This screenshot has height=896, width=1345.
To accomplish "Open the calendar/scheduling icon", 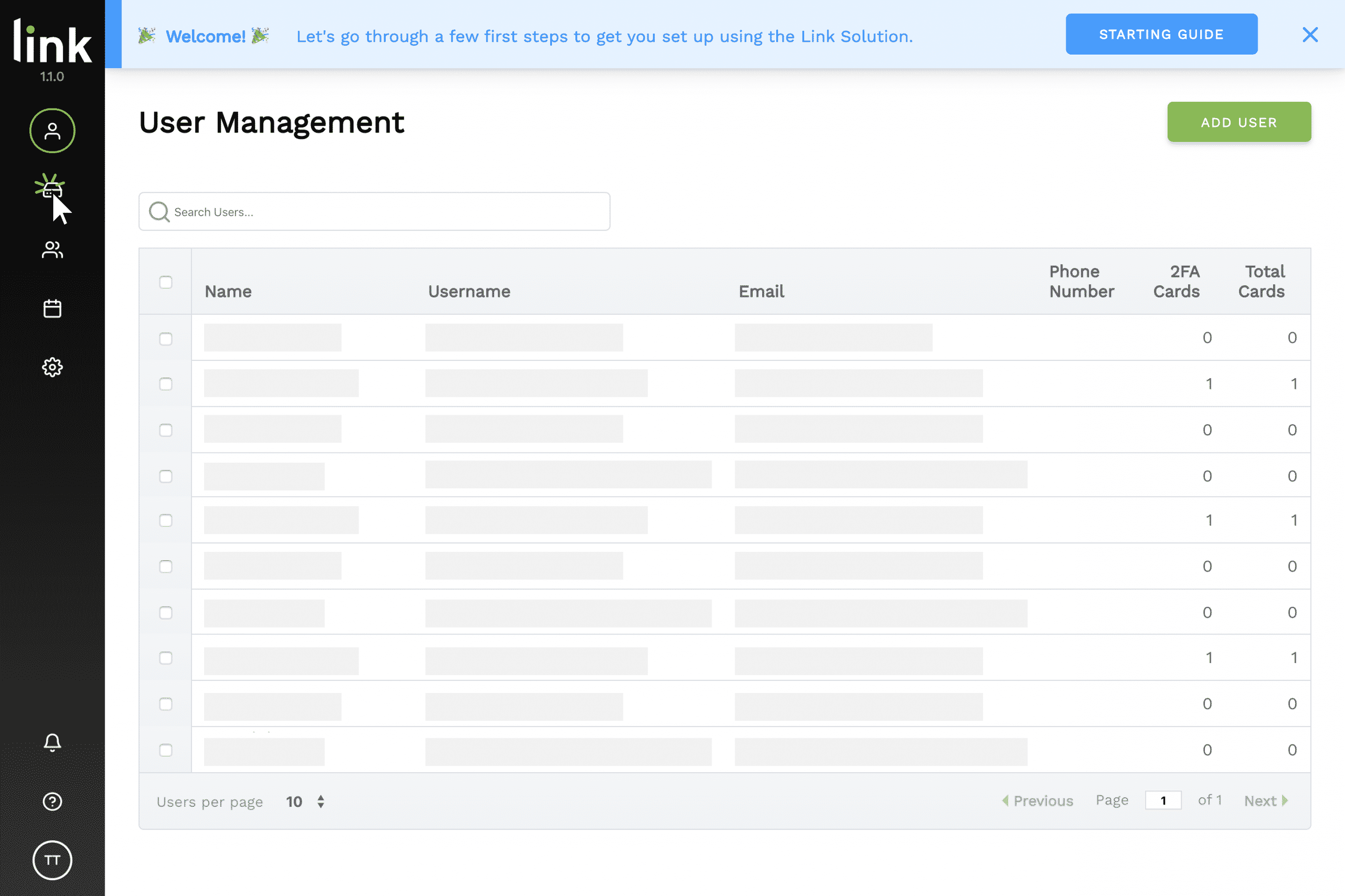I will (52, 308).
